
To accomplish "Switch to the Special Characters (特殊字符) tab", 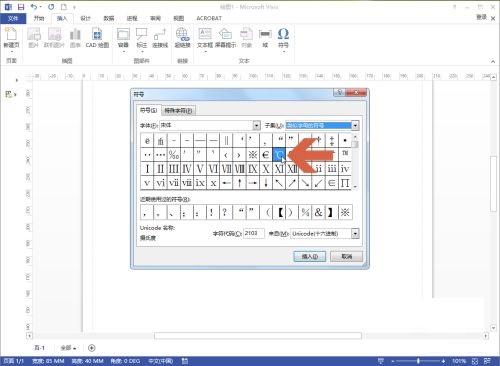I will (x=178, y=110).
